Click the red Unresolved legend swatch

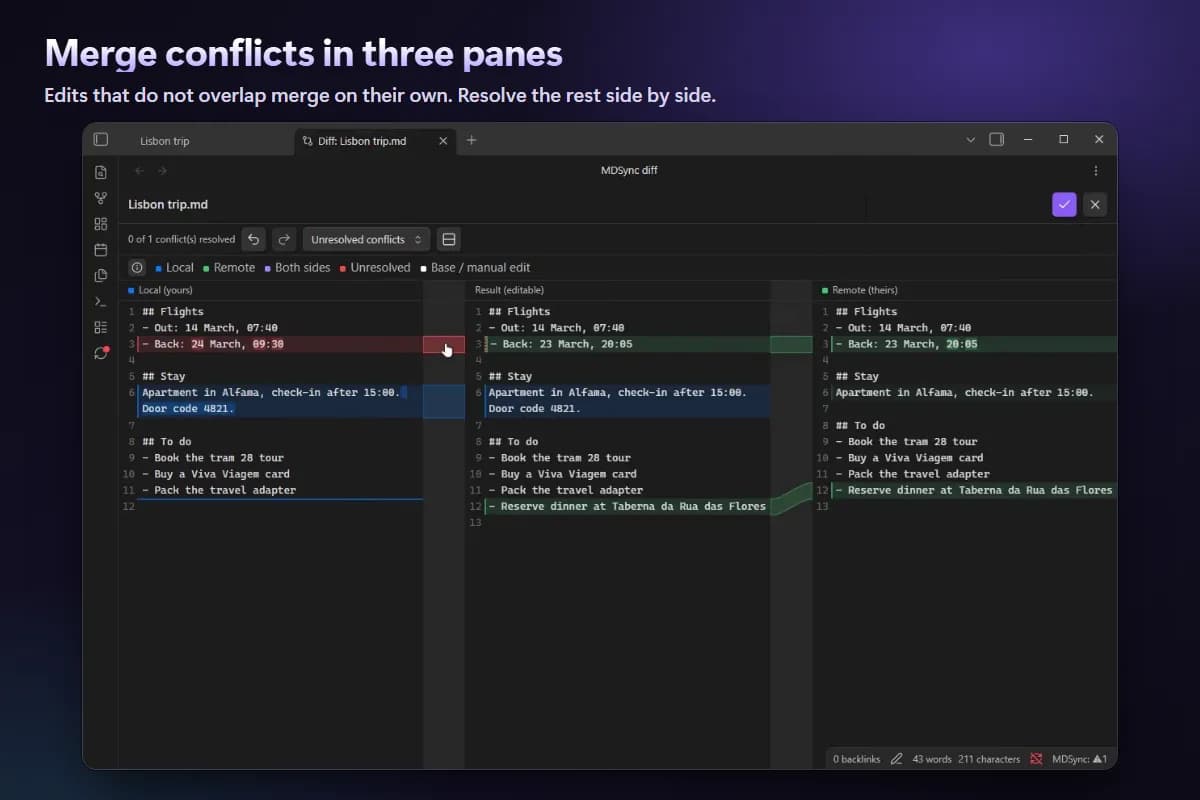[x=343, y=268]
